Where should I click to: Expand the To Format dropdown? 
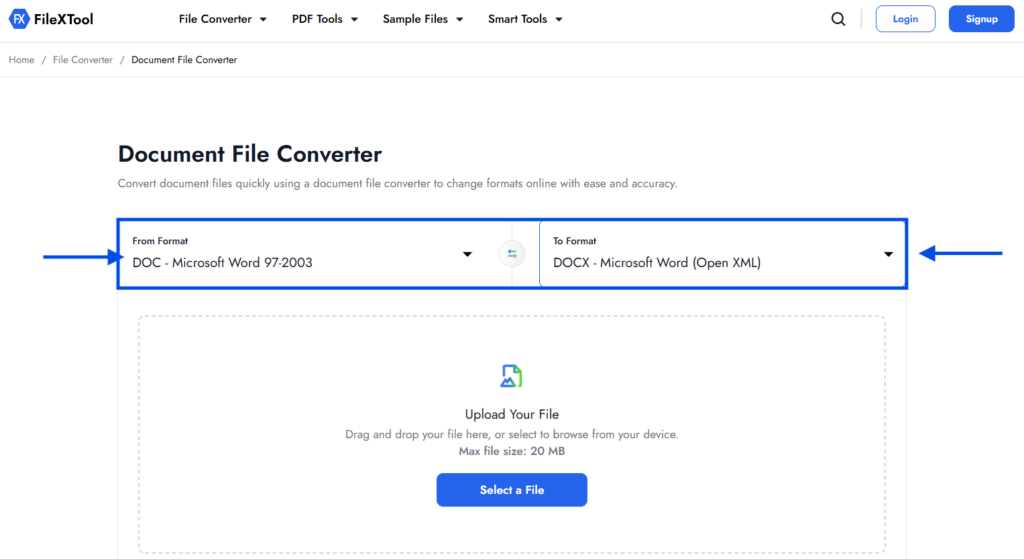722,254
